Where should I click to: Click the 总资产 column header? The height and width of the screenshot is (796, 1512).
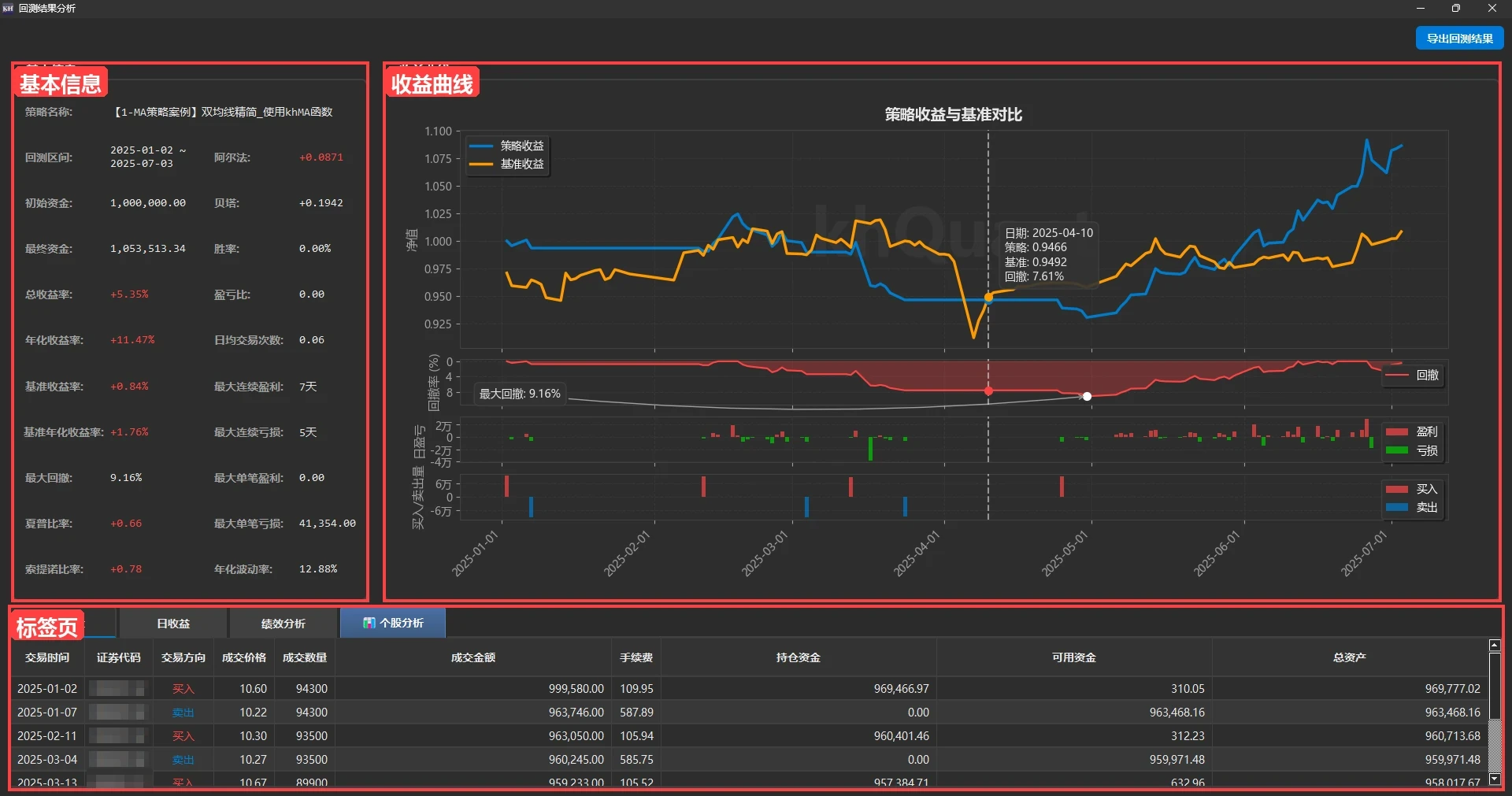pos(1350,657)
